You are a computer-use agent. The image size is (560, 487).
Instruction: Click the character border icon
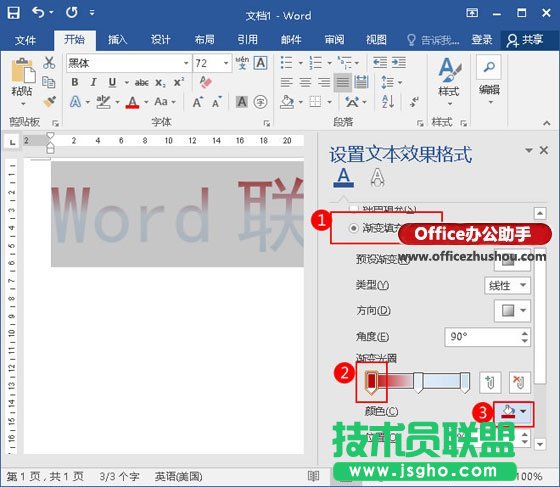pos(261,63)
